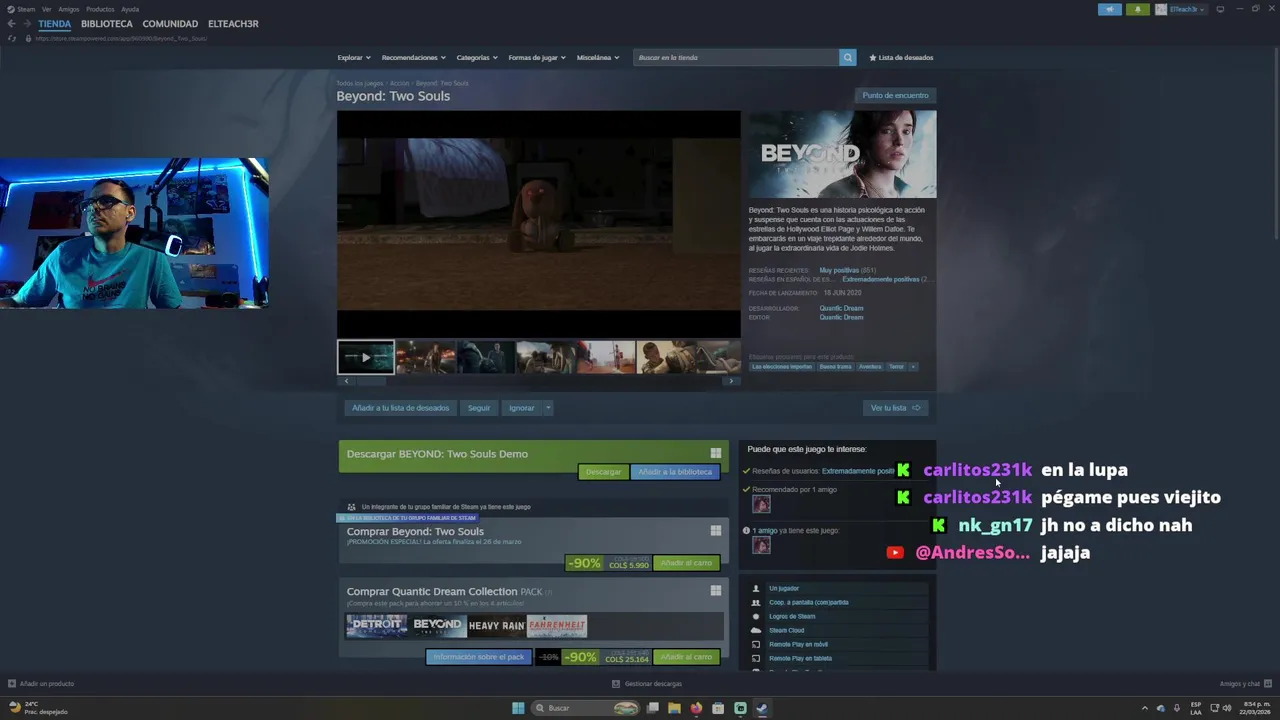
Task: Click Añadir a tu lista de deseados
Action: point(401,408)
